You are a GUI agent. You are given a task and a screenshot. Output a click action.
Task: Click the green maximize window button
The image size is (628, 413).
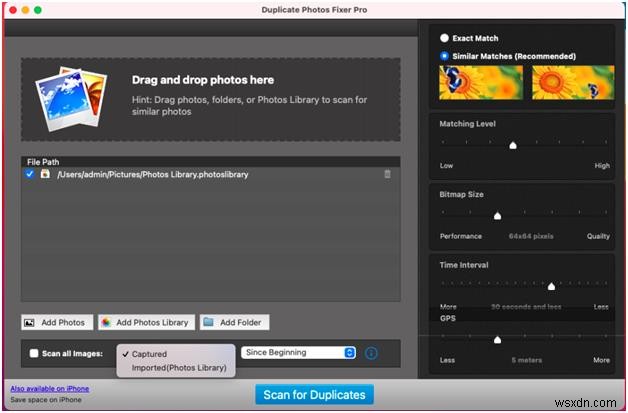pyautogui.click(x=38, y=10)
